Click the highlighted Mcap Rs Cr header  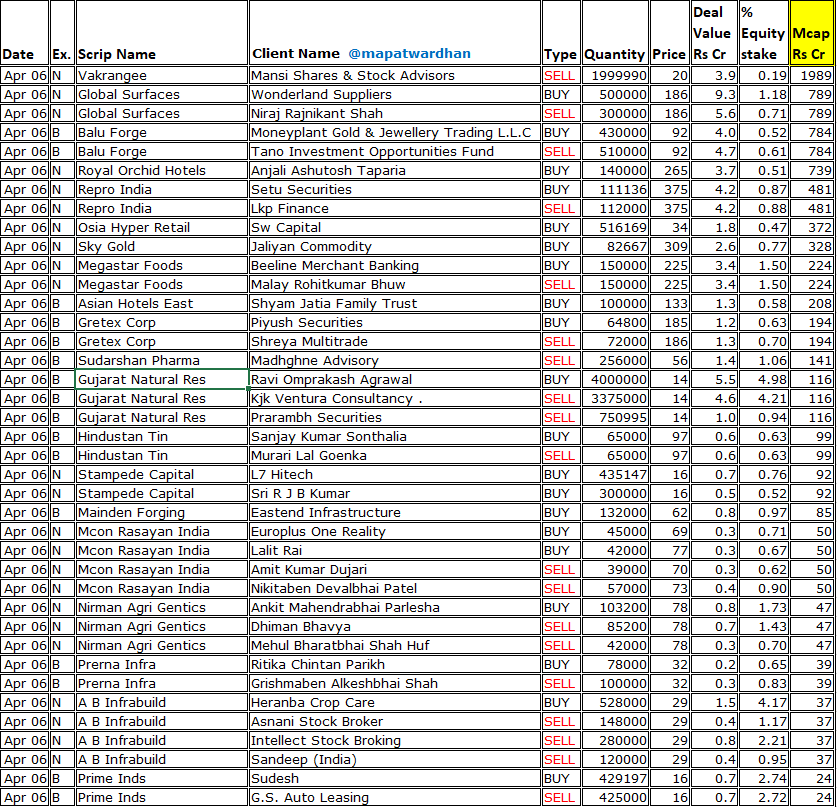tap(811, 33)
